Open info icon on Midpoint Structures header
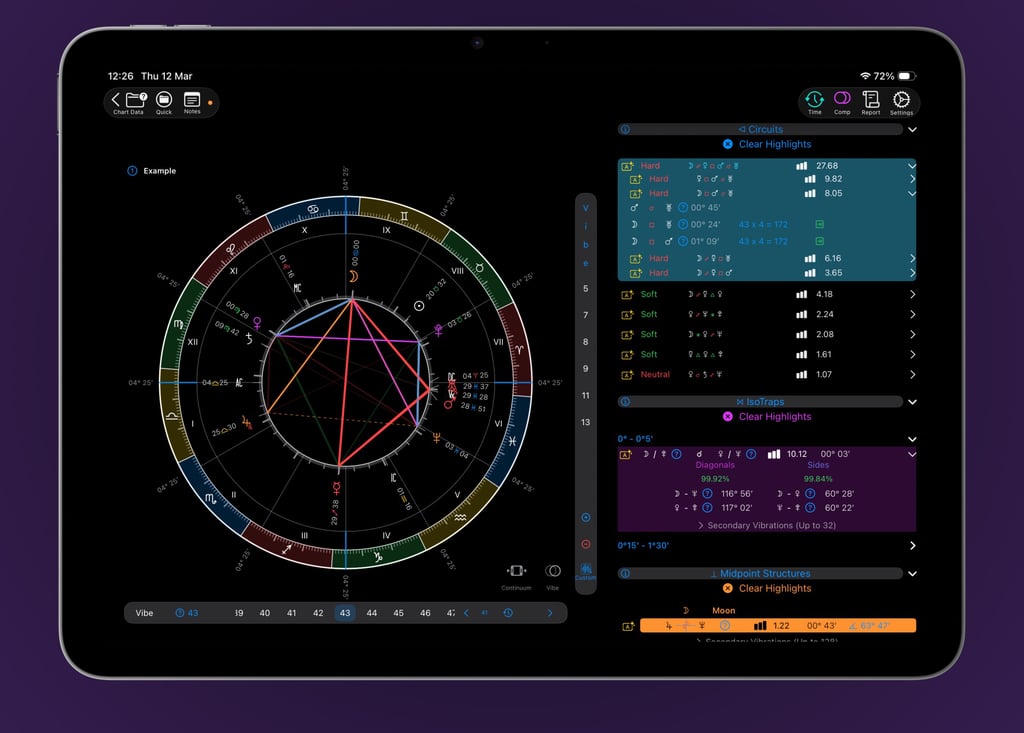Screen dimensions: 1024x733 coord(625,574)
